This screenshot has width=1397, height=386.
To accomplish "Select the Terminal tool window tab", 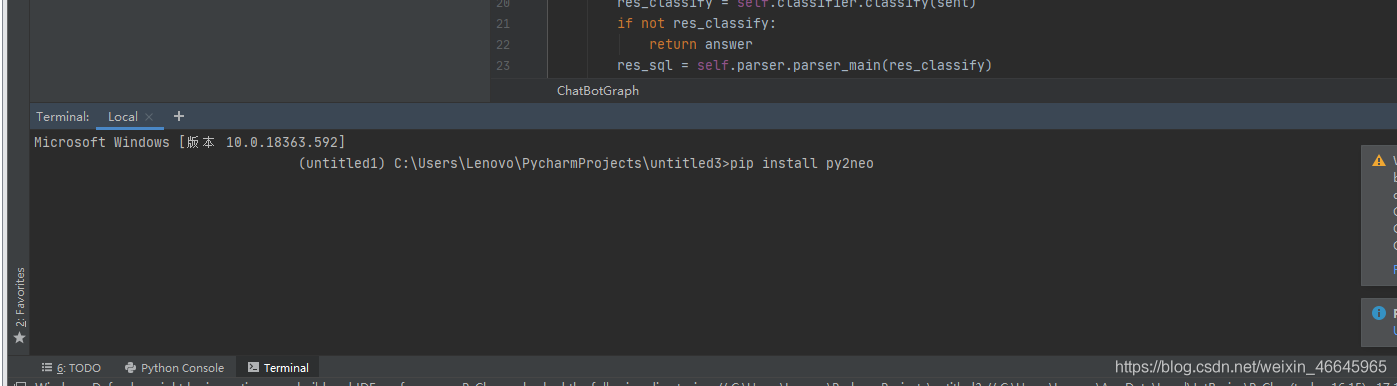I will pyautogui.click(x=278, y=368).
